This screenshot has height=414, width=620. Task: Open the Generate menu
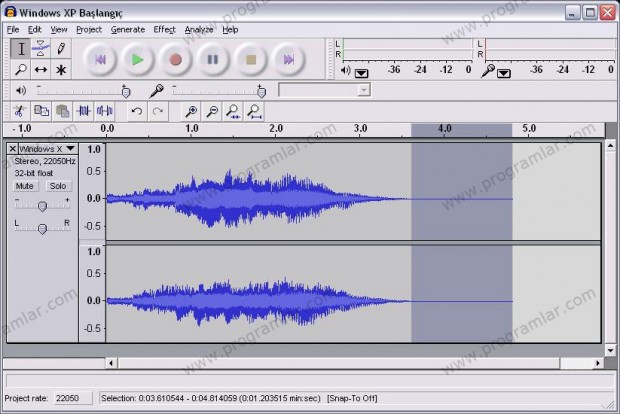(128, 30)
